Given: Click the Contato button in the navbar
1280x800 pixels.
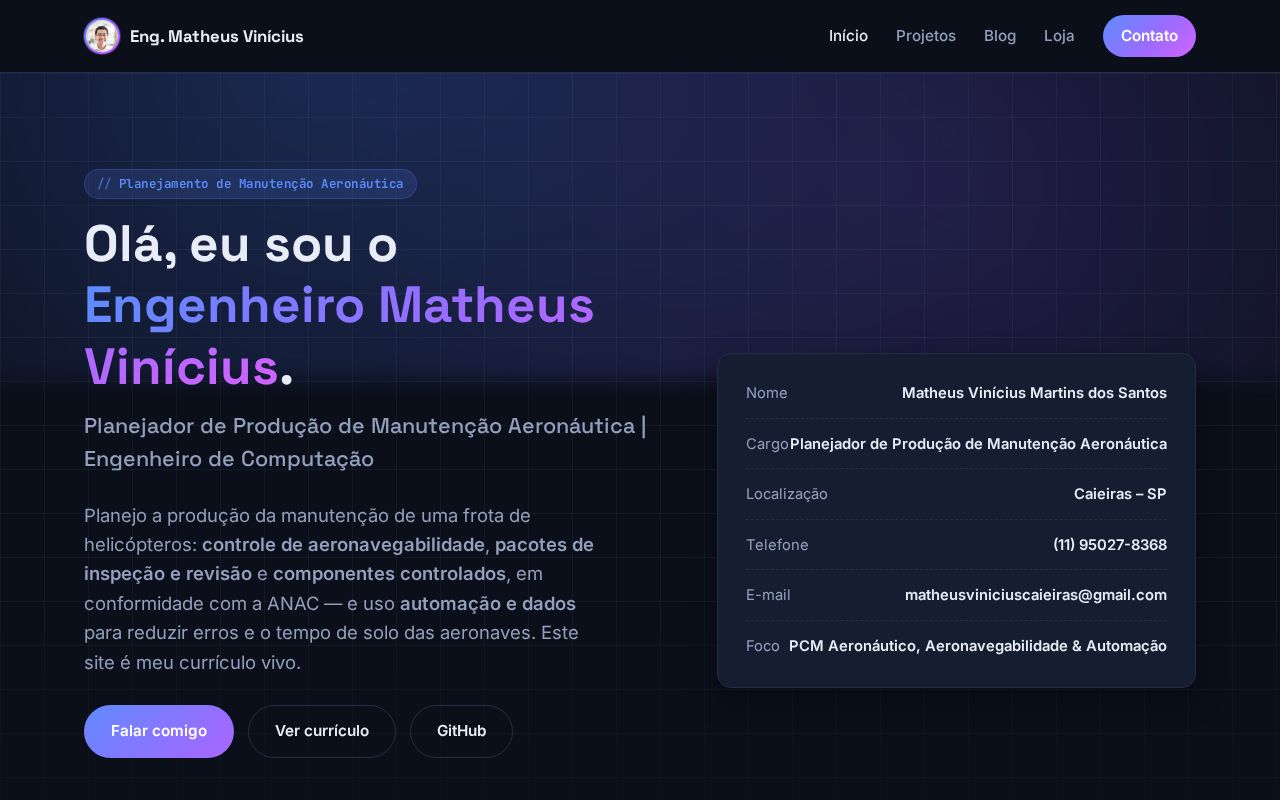Looking at the screenshot, I should [x=1149, y=36].
